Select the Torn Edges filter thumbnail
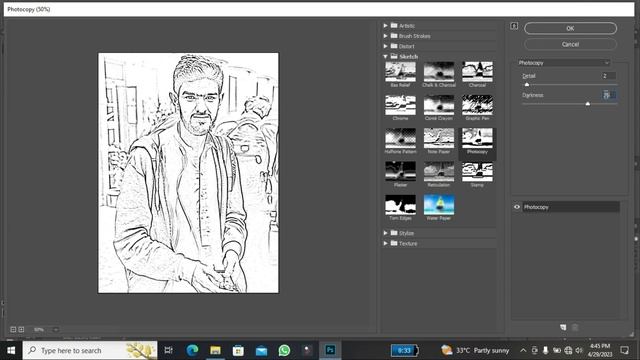 pyautogui.click(x=400, y=205)
